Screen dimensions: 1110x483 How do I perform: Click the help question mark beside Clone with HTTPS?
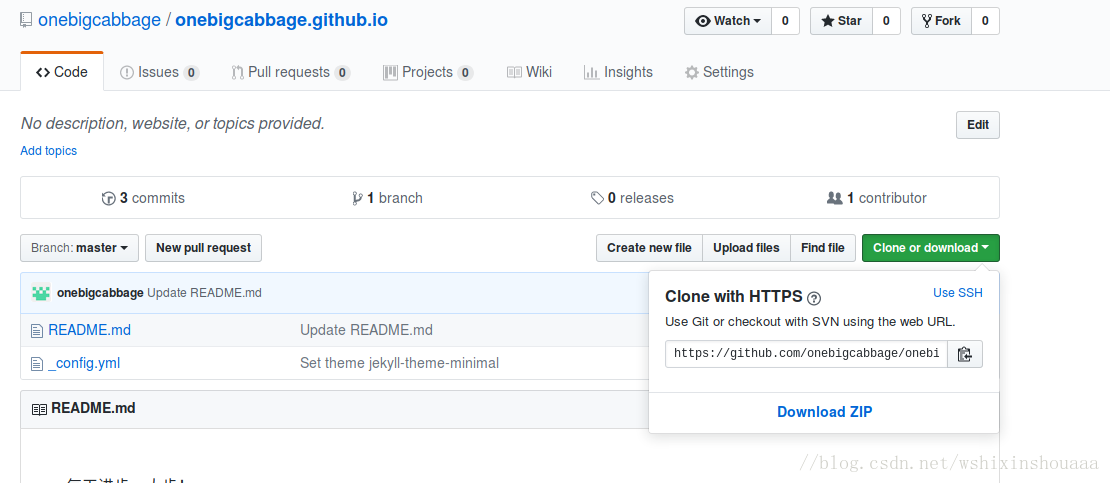814,297
